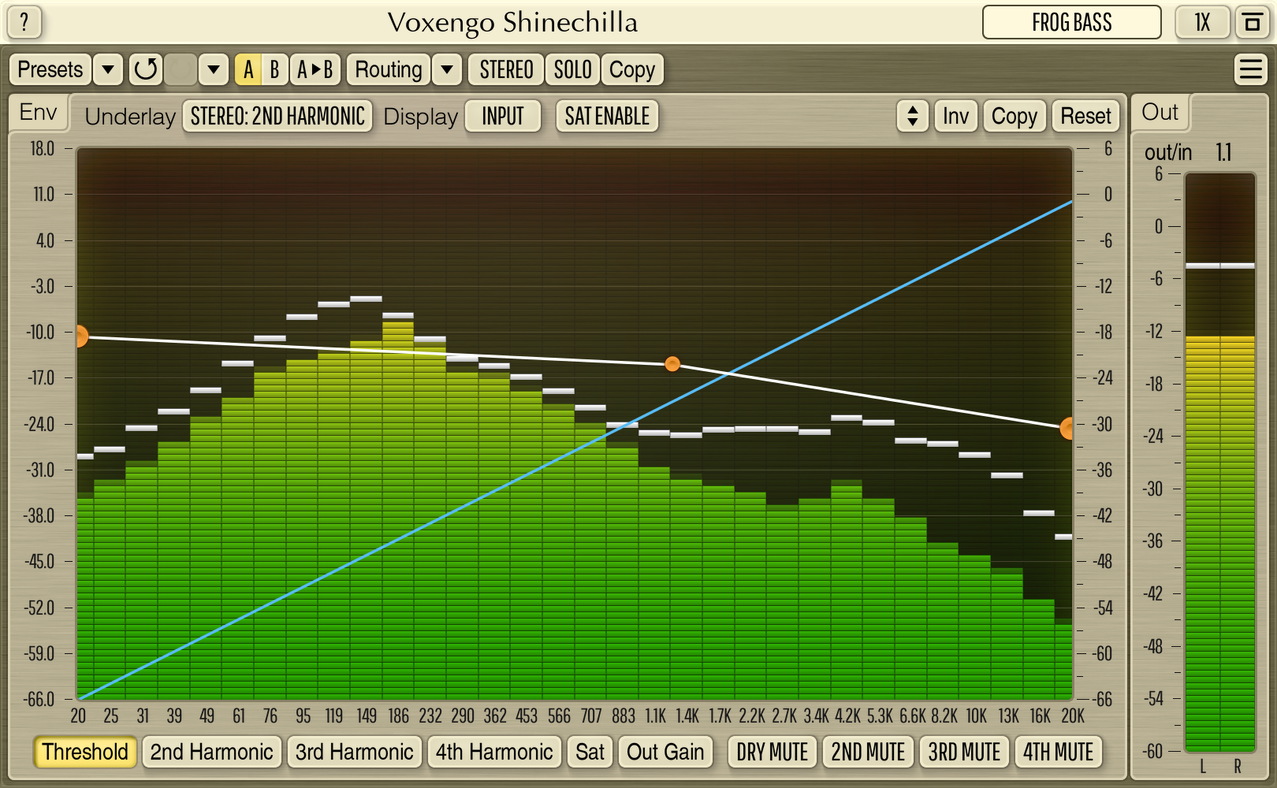Open the Presets dropdown arrow
The width and height of the screenshot is (1277, 788).
pyautogui.click(x=110, y=69)
